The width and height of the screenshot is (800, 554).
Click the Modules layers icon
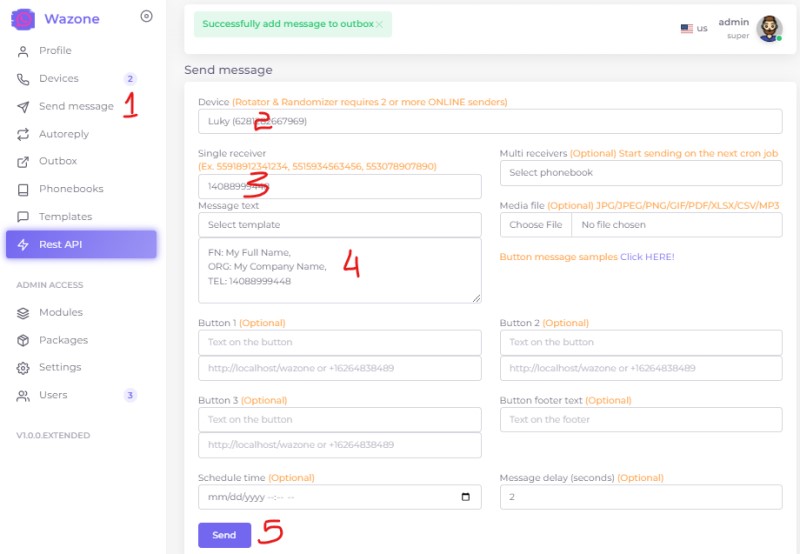(23, 313)
